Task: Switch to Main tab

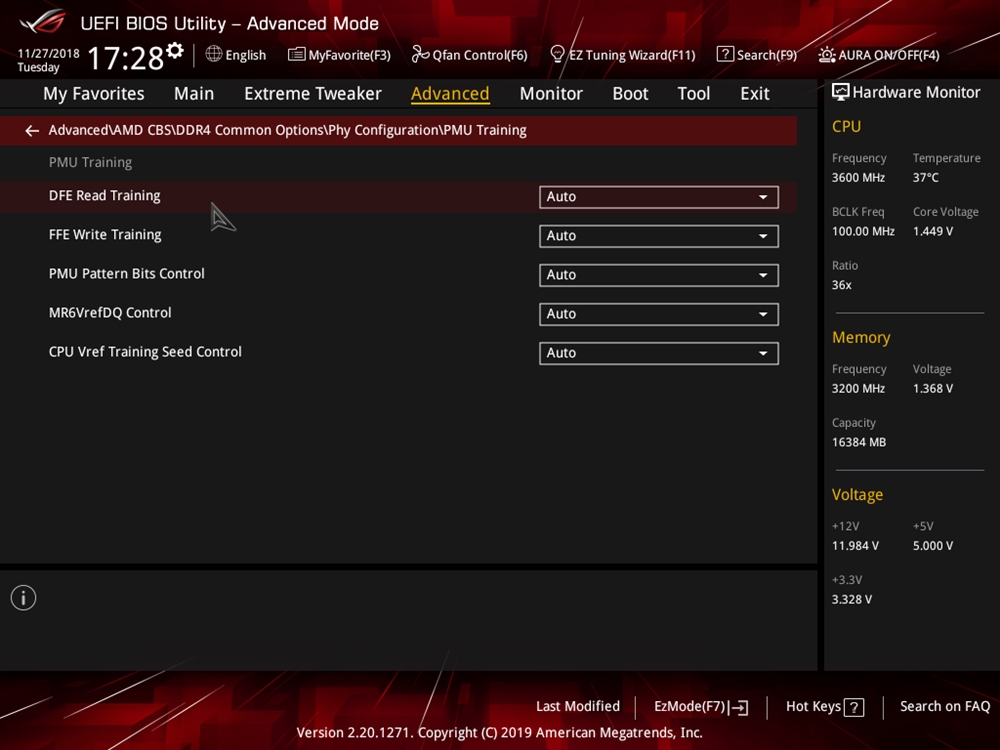Action: 194,94
